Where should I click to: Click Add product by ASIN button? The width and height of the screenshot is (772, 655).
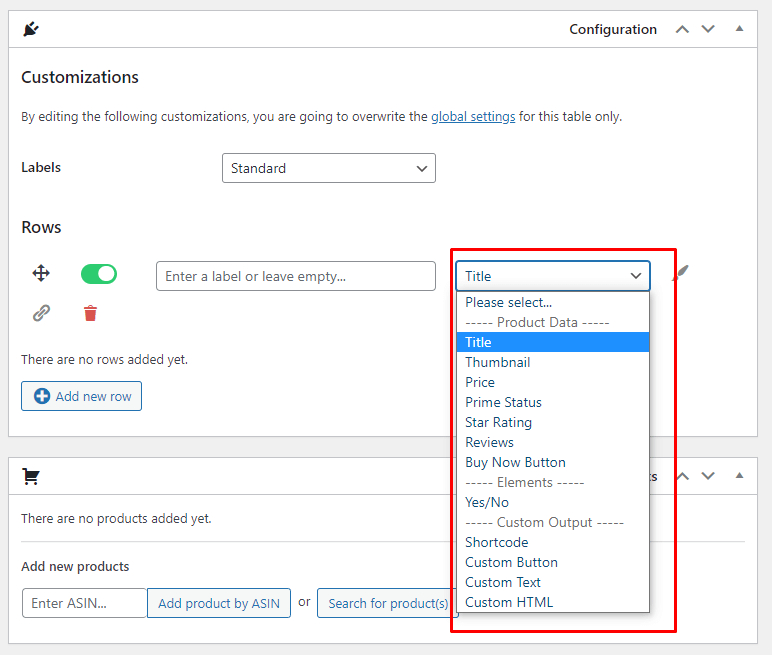(x=219, y=603)
